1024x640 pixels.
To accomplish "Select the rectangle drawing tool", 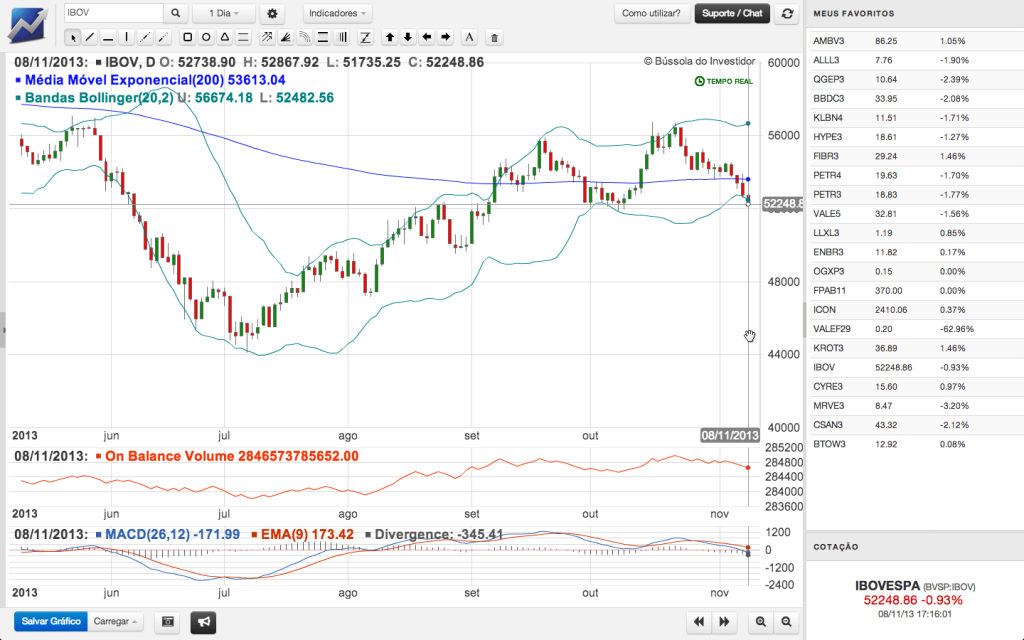I will tap(187, 37).
